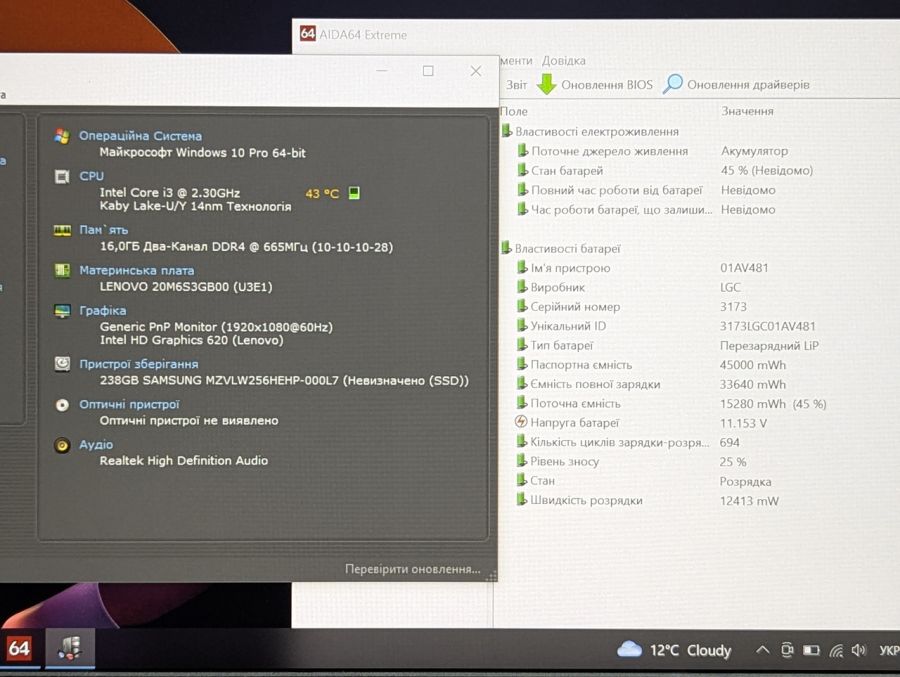900x677 pixels.
Task: Click the 45000 mWh value
Action: tap(752, 365)
